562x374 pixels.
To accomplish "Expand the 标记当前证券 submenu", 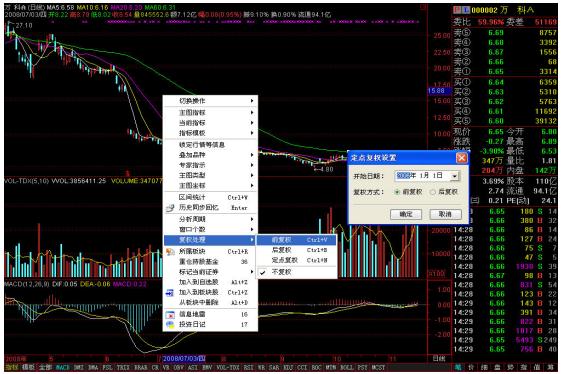I will [x=210, y=272].
